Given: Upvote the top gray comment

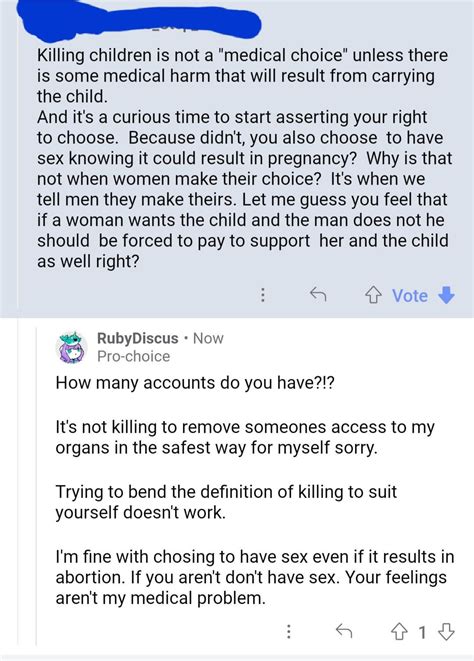Looking at the screenshot, I should pos(373,295).
